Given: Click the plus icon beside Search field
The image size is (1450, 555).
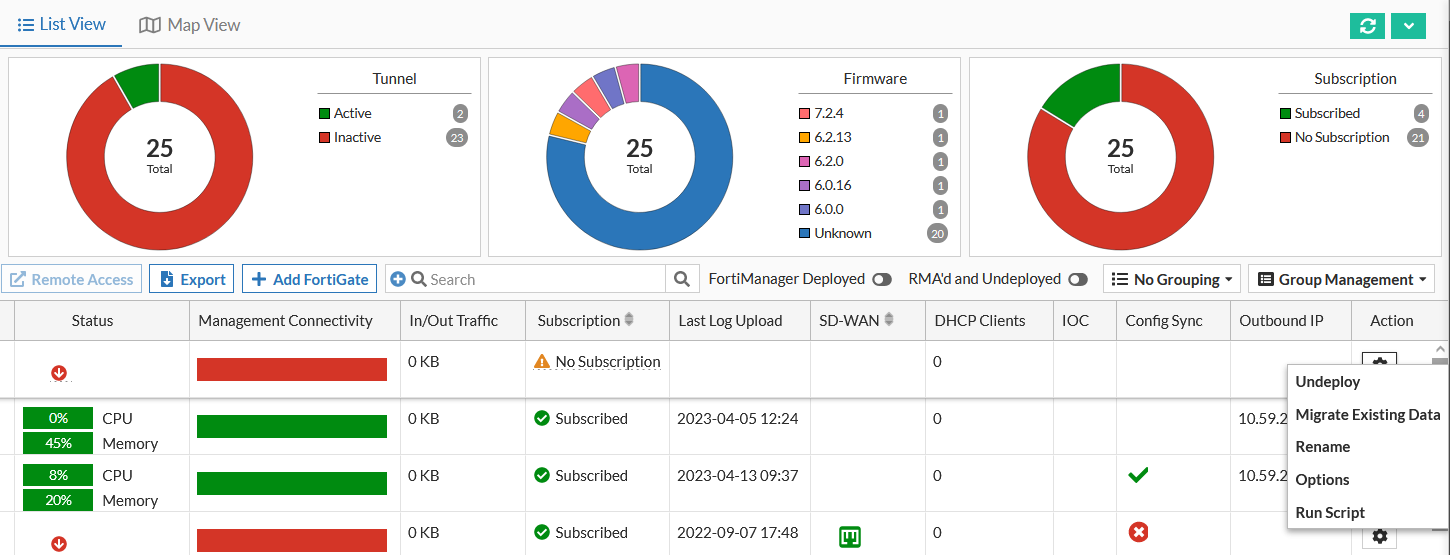Looking at the screenshot, I should click(397, 280).
